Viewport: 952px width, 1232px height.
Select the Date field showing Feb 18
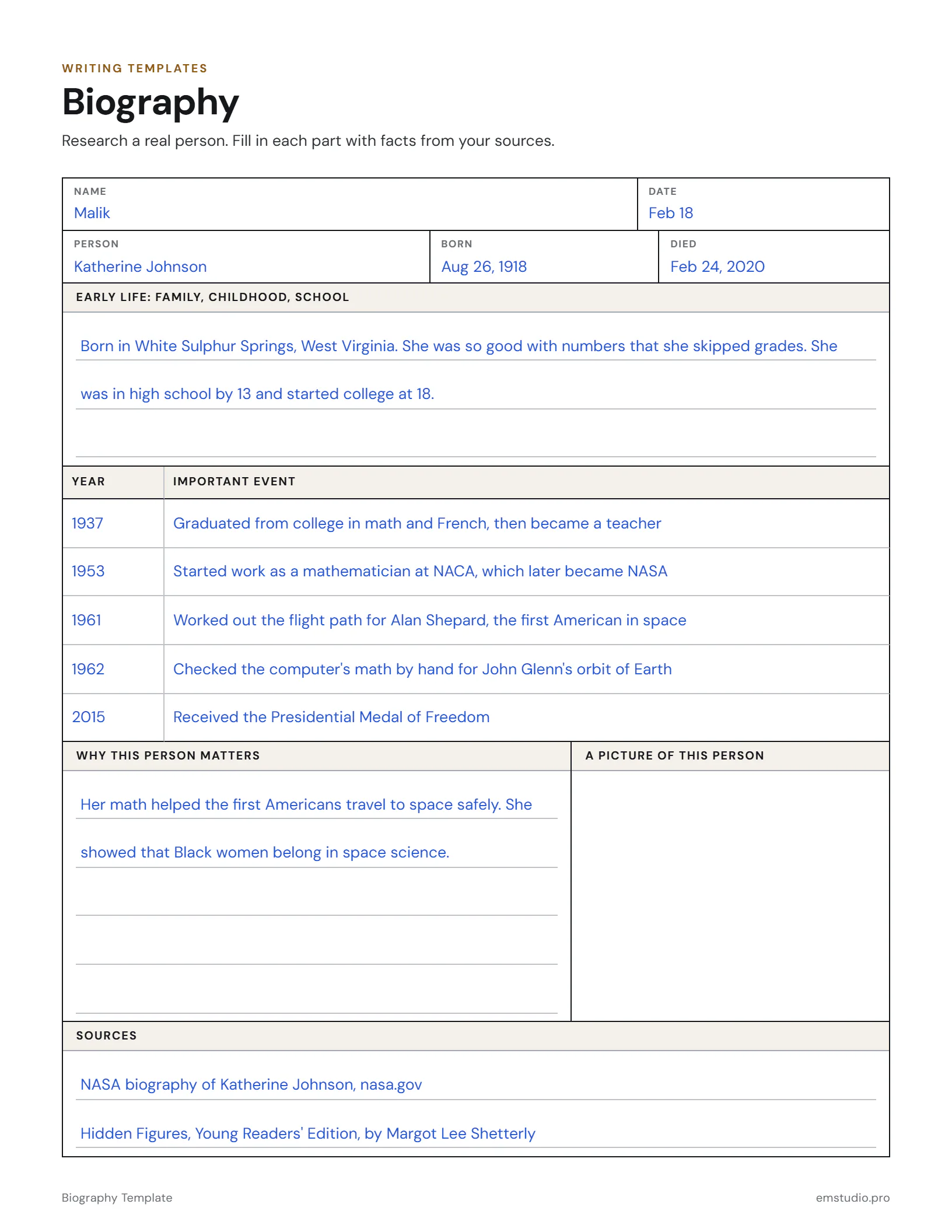click(764, 204)
